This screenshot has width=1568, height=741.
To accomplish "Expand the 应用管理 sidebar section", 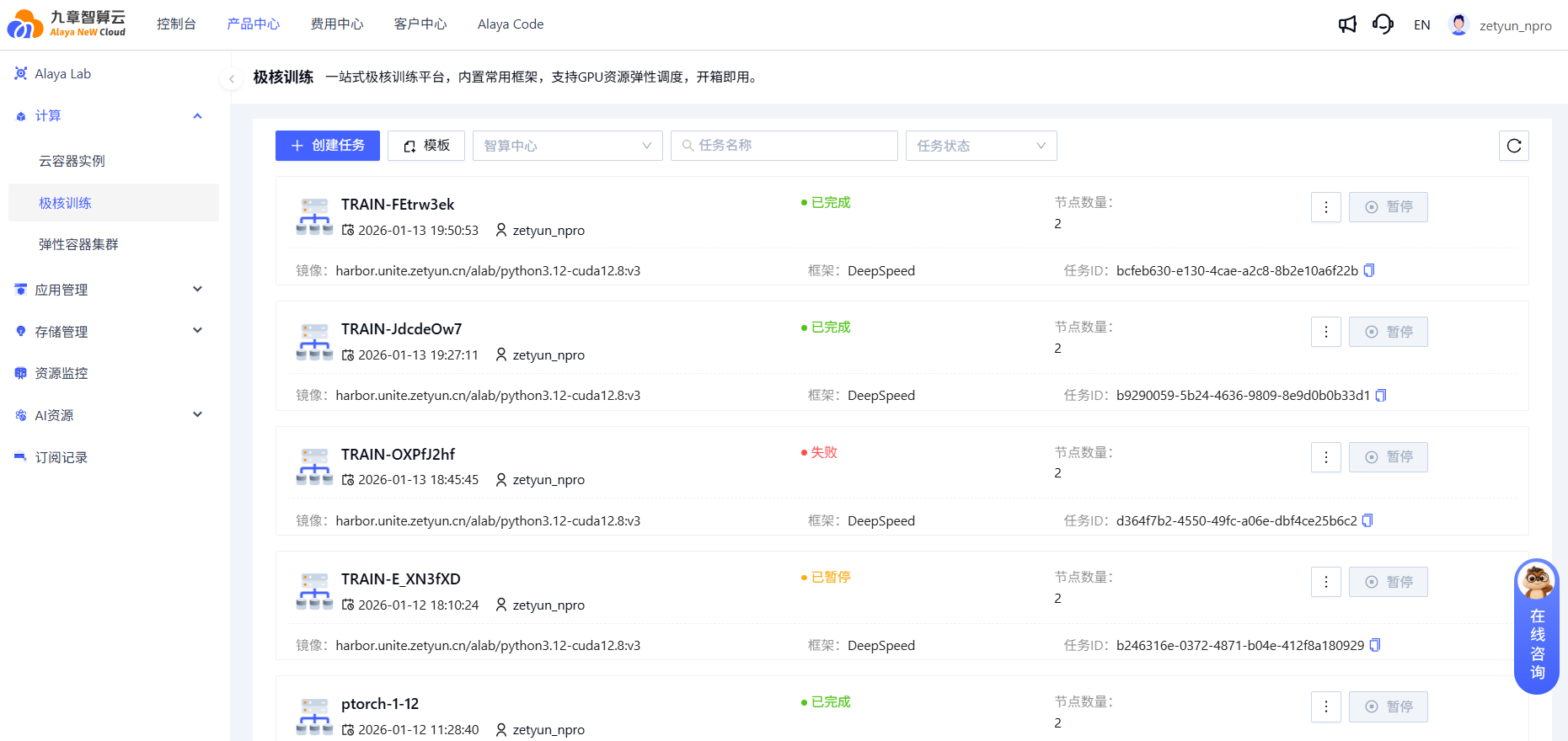I will point(197,290).
